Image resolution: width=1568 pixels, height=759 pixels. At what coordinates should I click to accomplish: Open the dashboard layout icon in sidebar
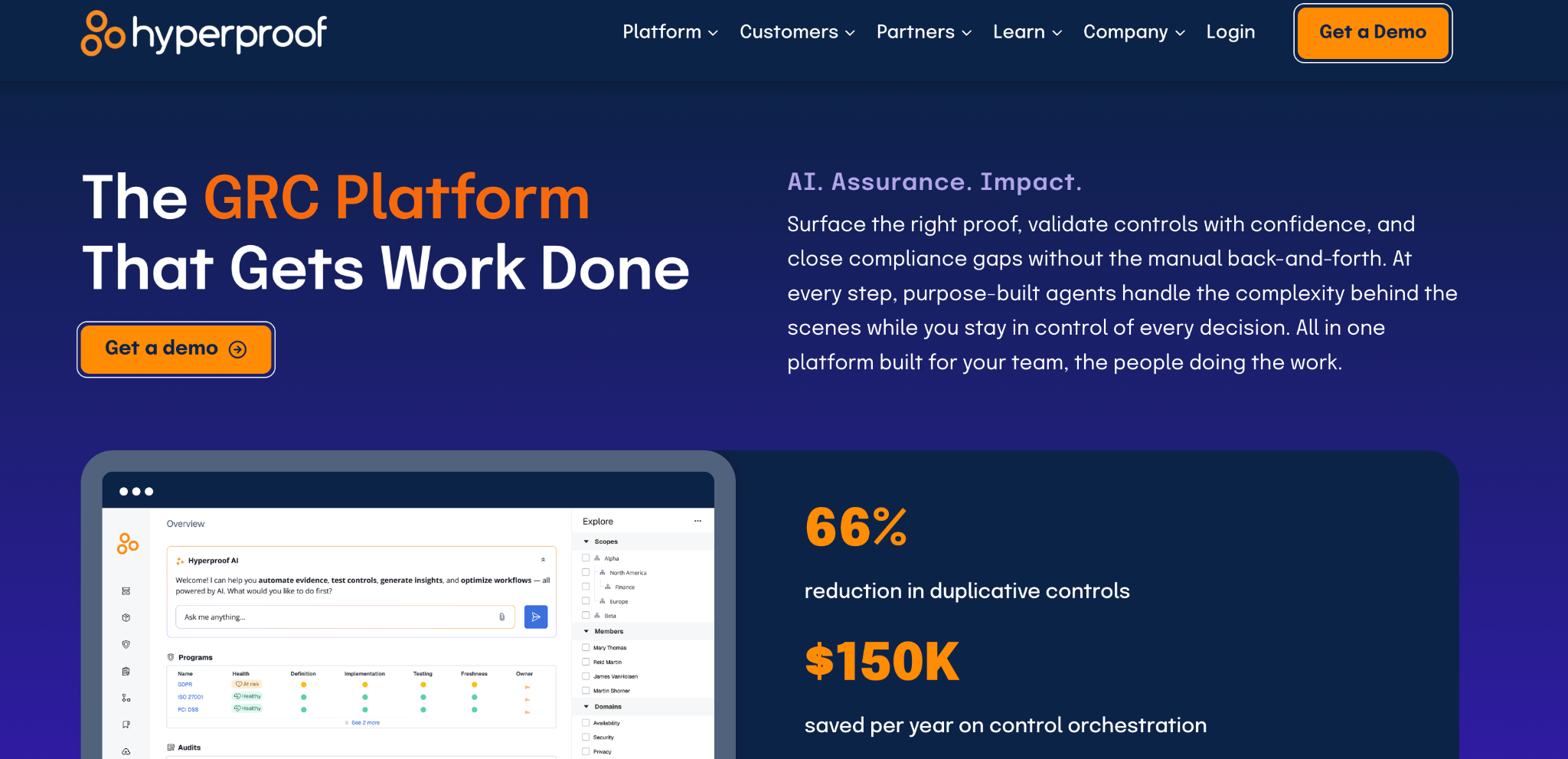pyautogui.click(x=126, y=591)
